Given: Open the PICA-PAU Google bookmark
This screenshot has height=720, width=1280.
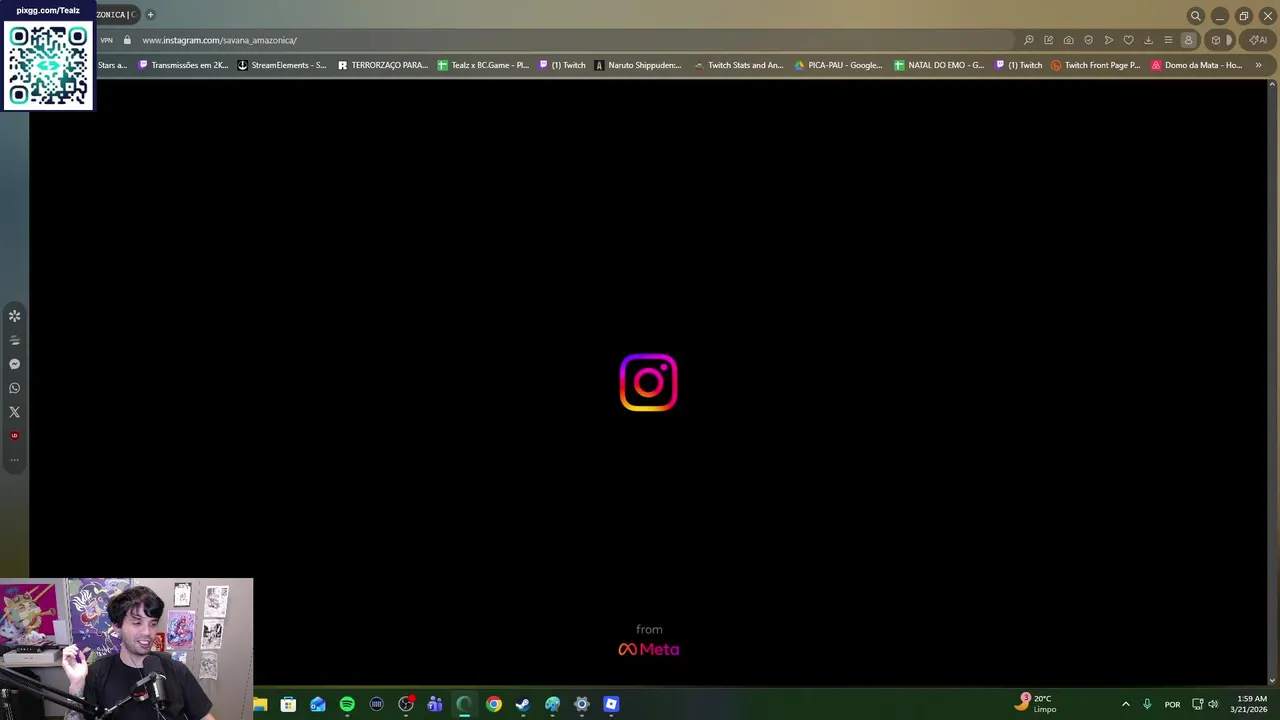Looking at the screenshot, I should (x=838, y=65).
